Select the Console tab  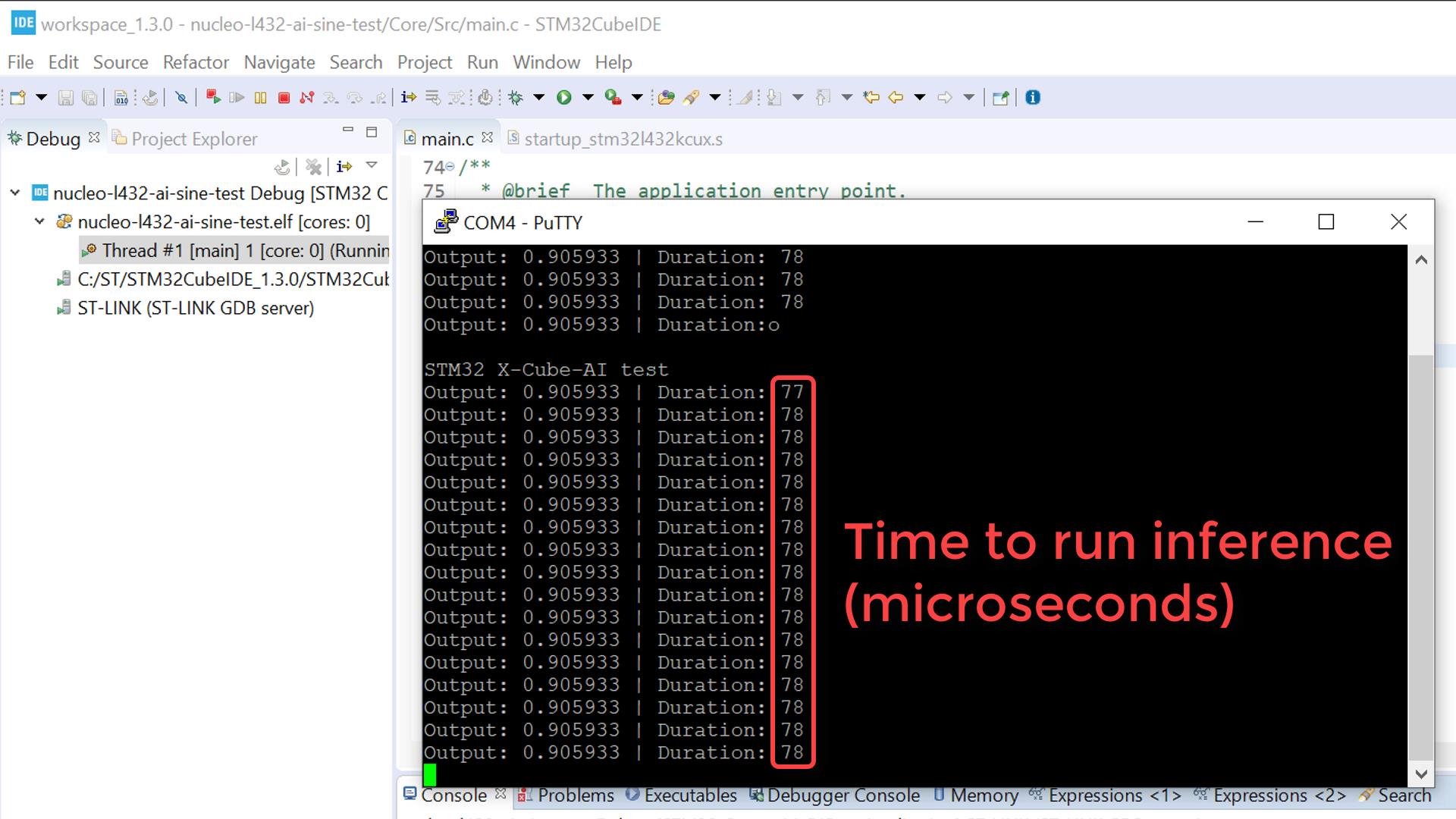454,795
